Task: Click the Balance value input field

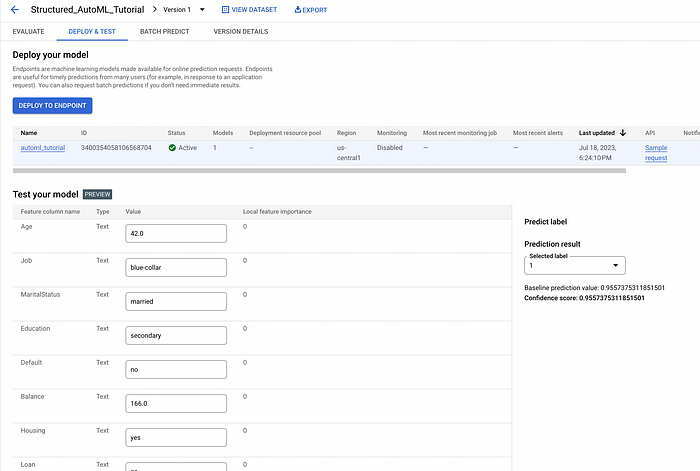Action: tap(176, 403)
